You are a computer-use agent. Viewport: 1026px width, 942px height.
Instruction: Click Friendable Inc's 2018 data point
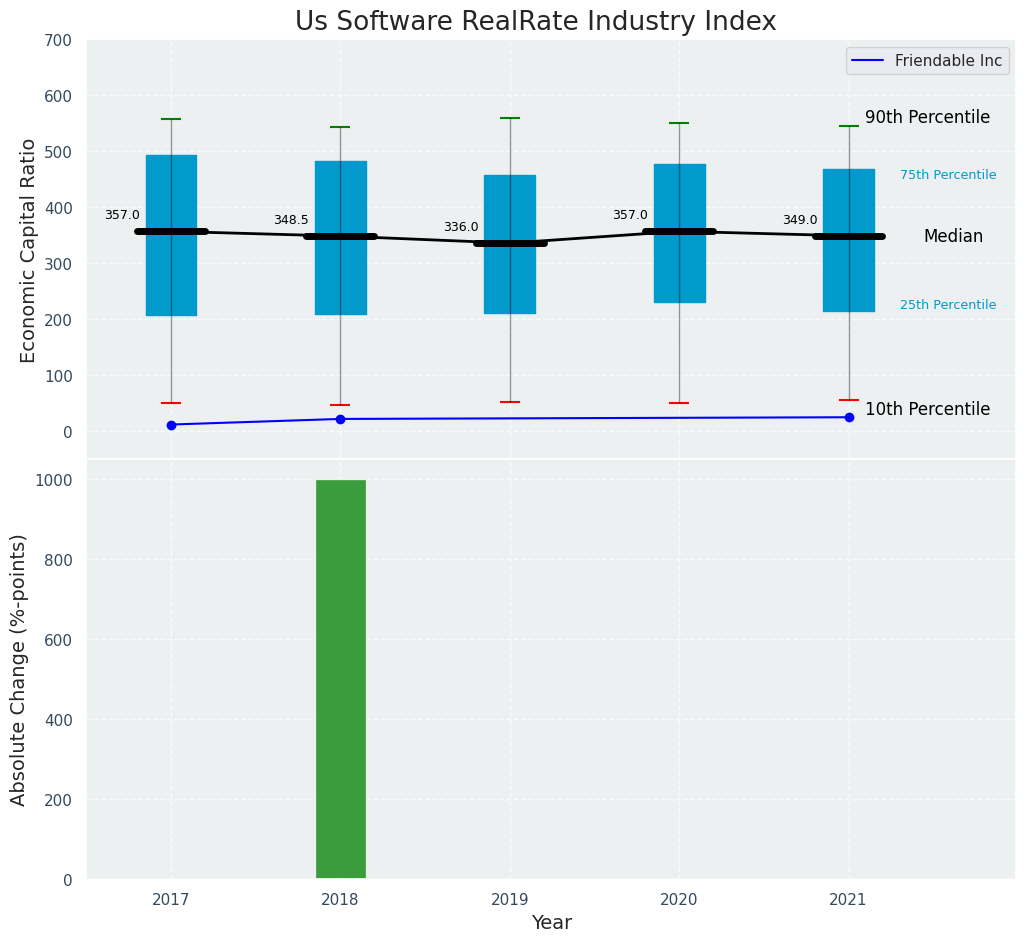(x=340, y=419)
